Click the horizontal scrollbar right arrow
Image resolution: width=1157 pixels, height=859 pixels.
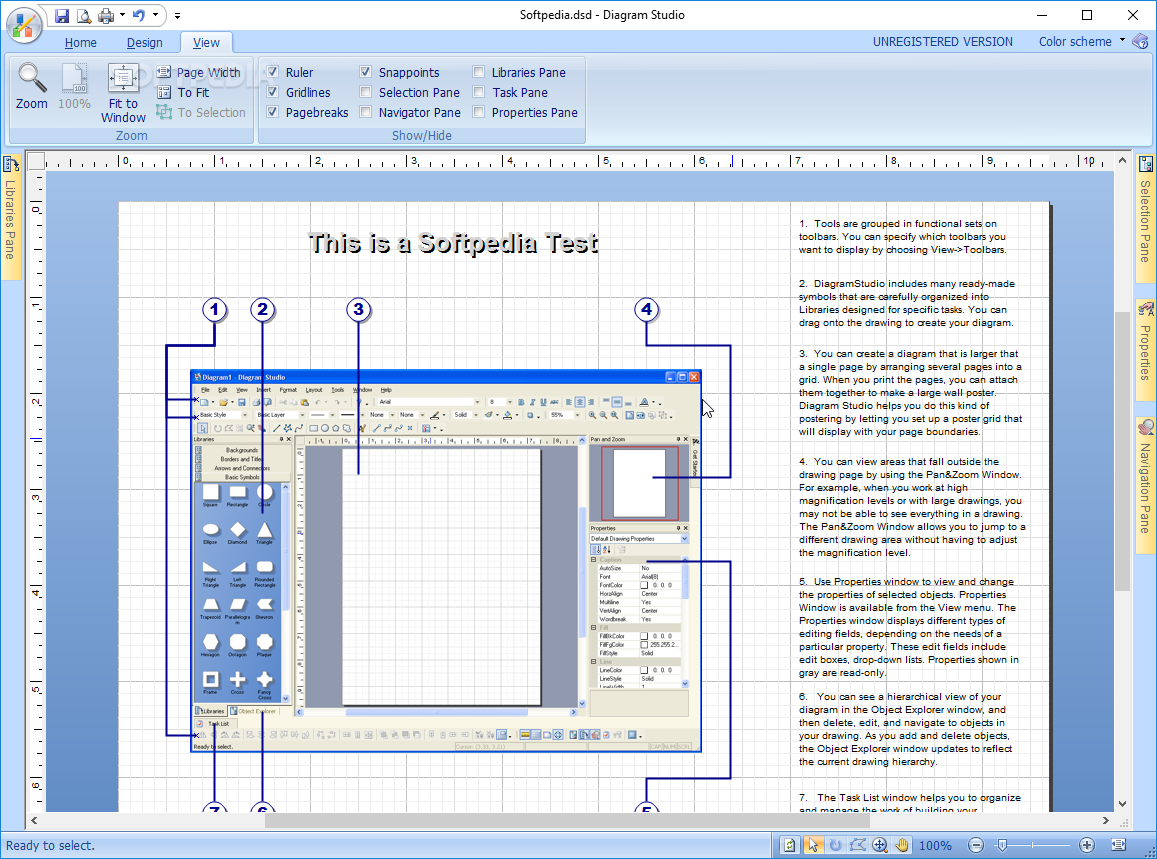(1105, 820)
